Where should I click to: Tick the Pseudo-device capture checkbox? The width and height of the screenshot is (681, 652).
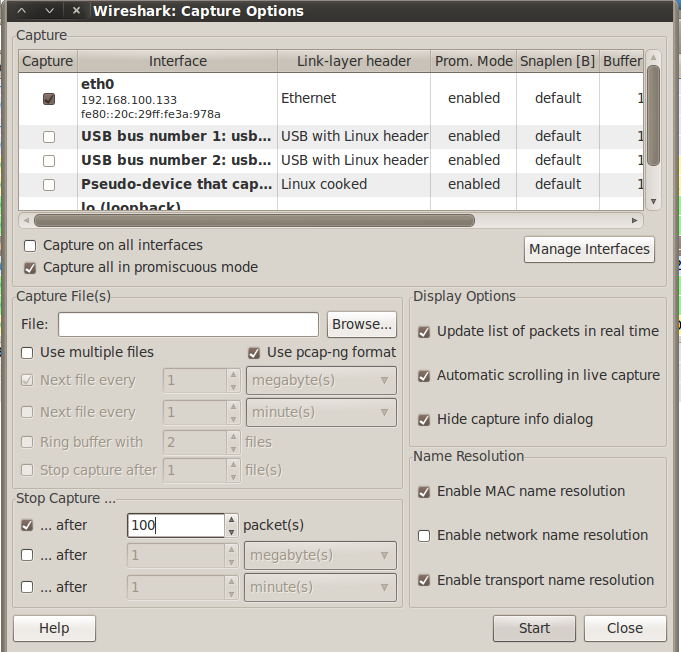(49, 185)
